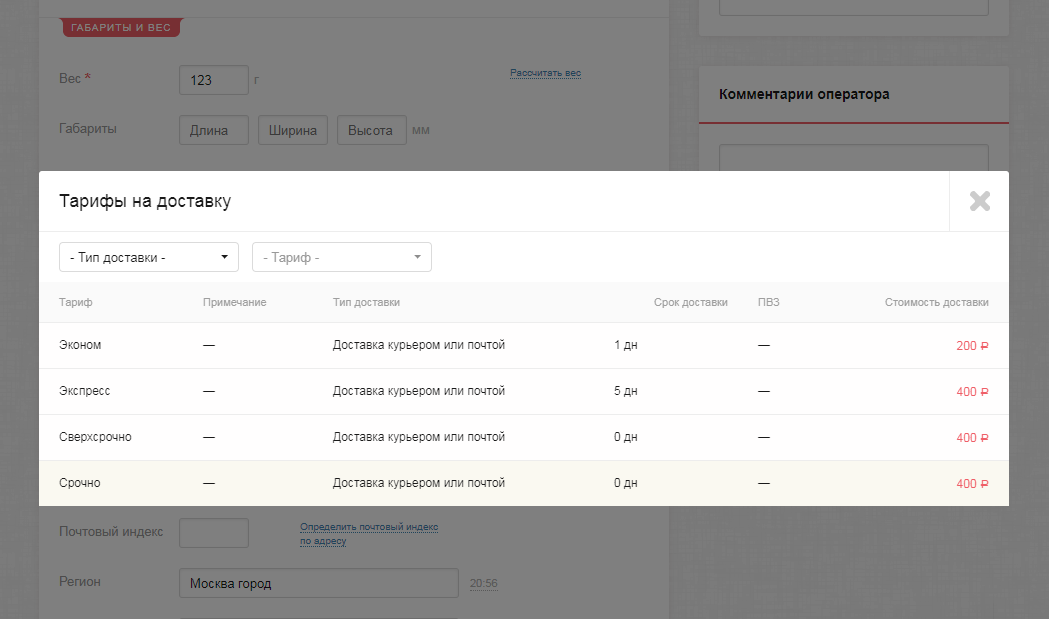Click the "Длина" dimension field
Image resolution: width=1049 pixels, height=619 pixels.
tap(214, 130)
